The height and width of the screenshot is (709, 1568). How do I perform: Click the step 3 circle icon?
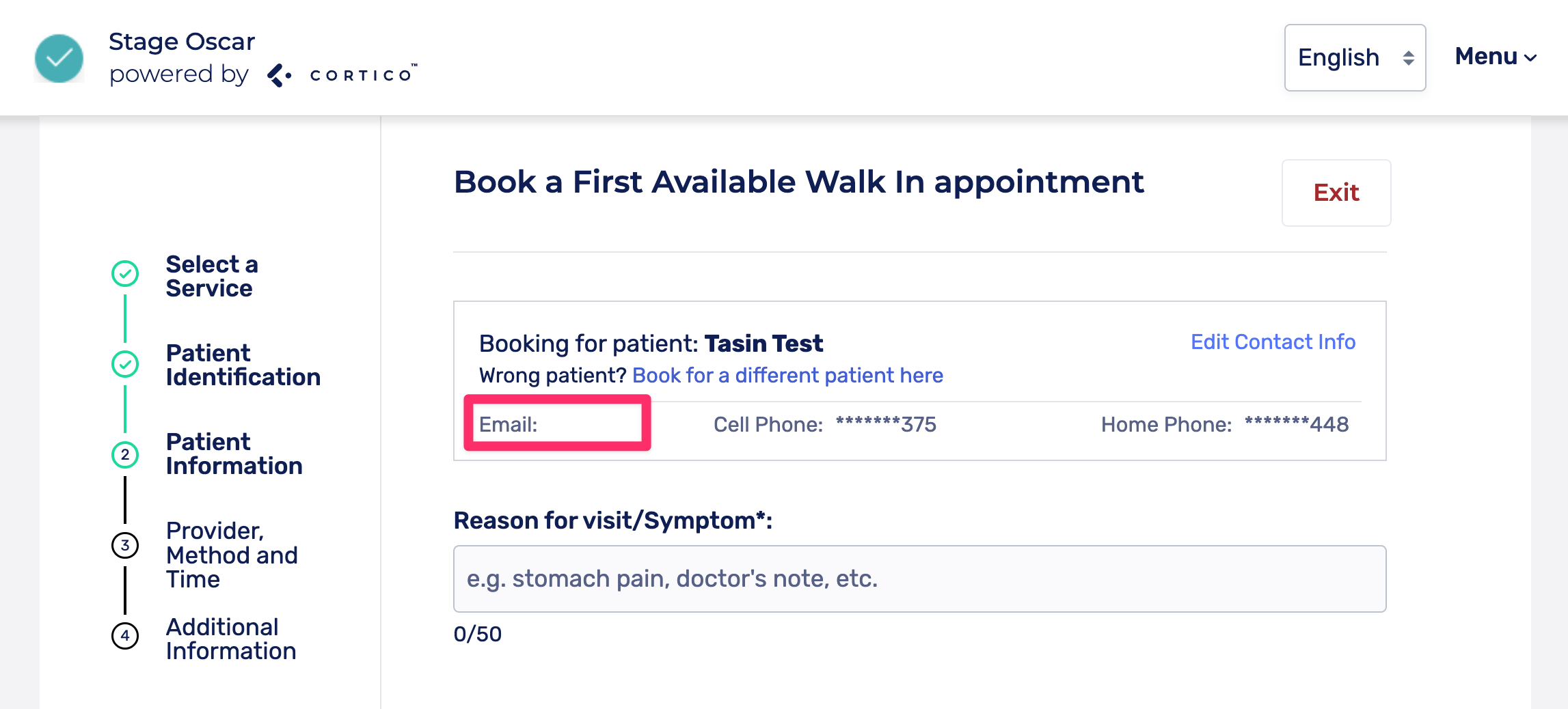coord(125,545)
